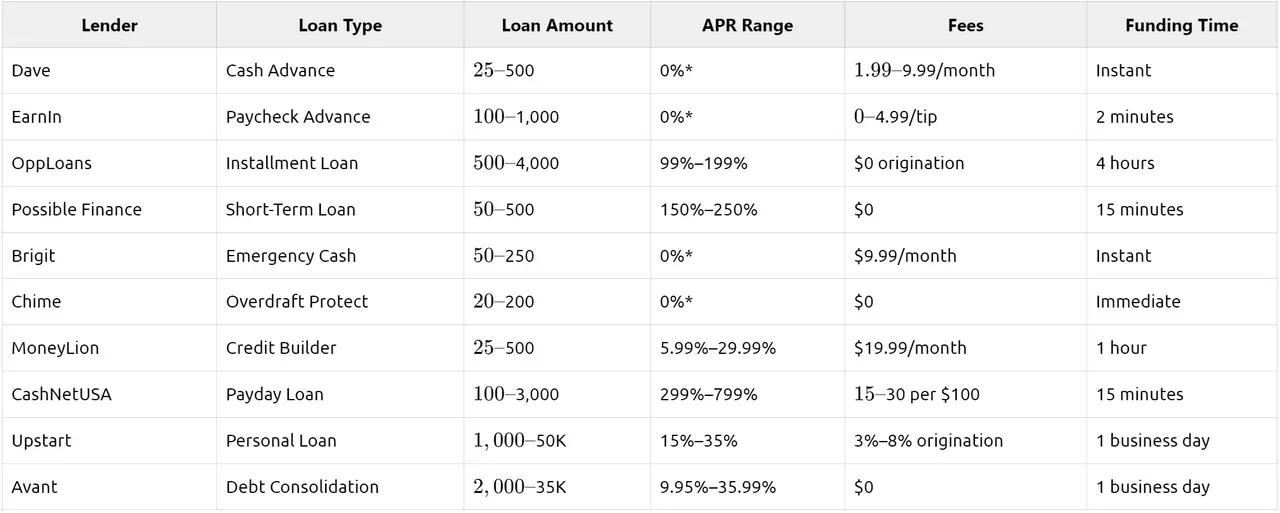Click Upstart's 3%–8% origination fee cell

click(x=966, y=440)
